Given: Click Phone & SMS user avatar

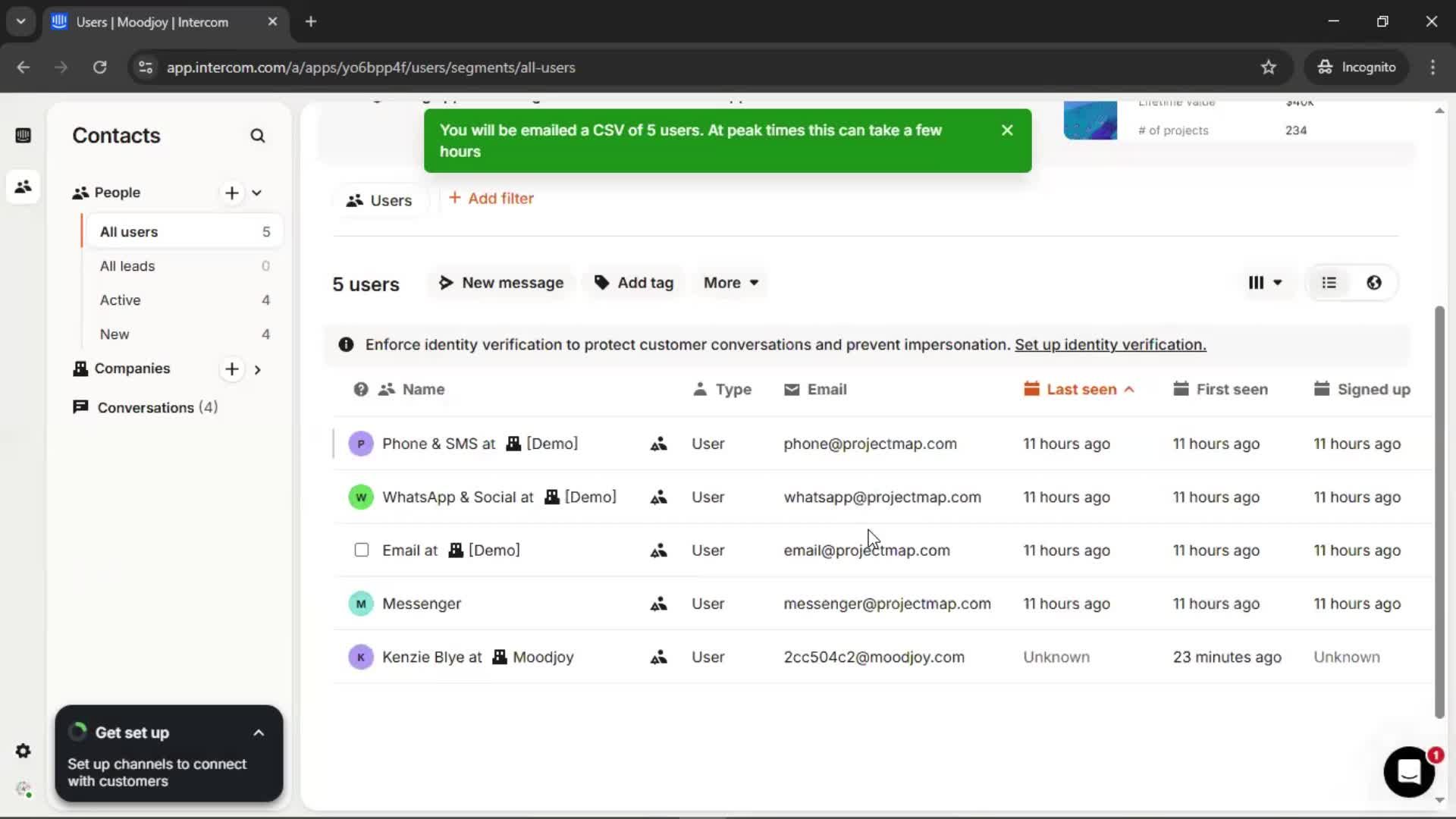Looking at the screenshot, I should (361, 444).
